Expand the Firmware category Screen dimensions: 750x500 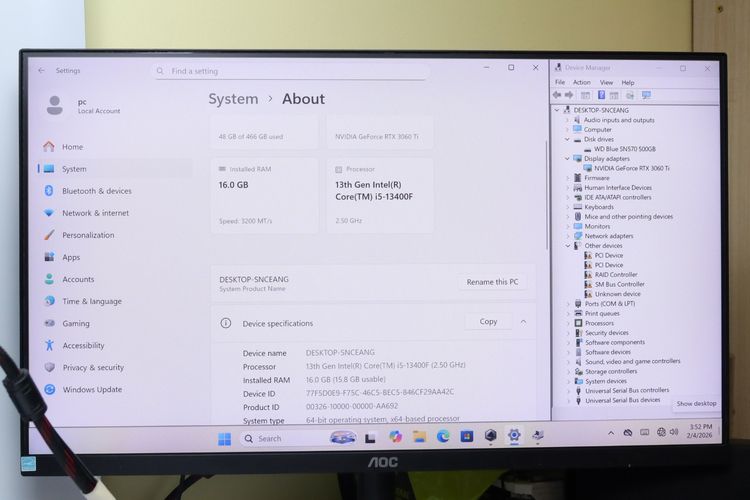[x=568, y=178]
